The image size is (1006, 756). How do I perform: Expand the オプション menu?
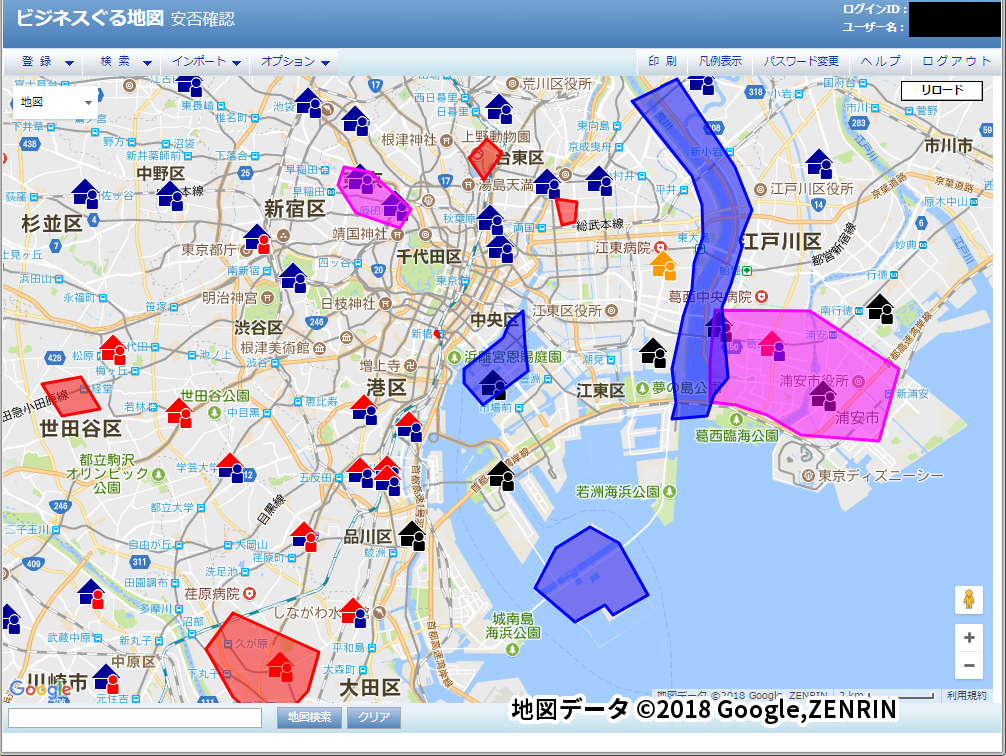pos(294,62)
